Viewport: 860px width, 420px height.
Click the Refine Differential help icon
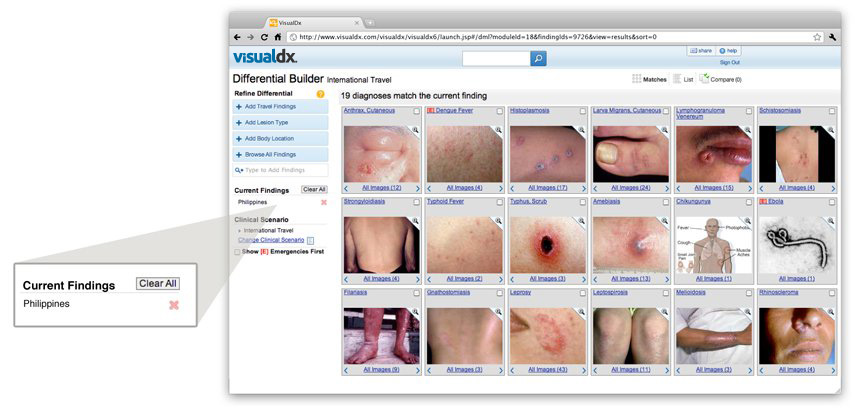click(x=321, y=94)
